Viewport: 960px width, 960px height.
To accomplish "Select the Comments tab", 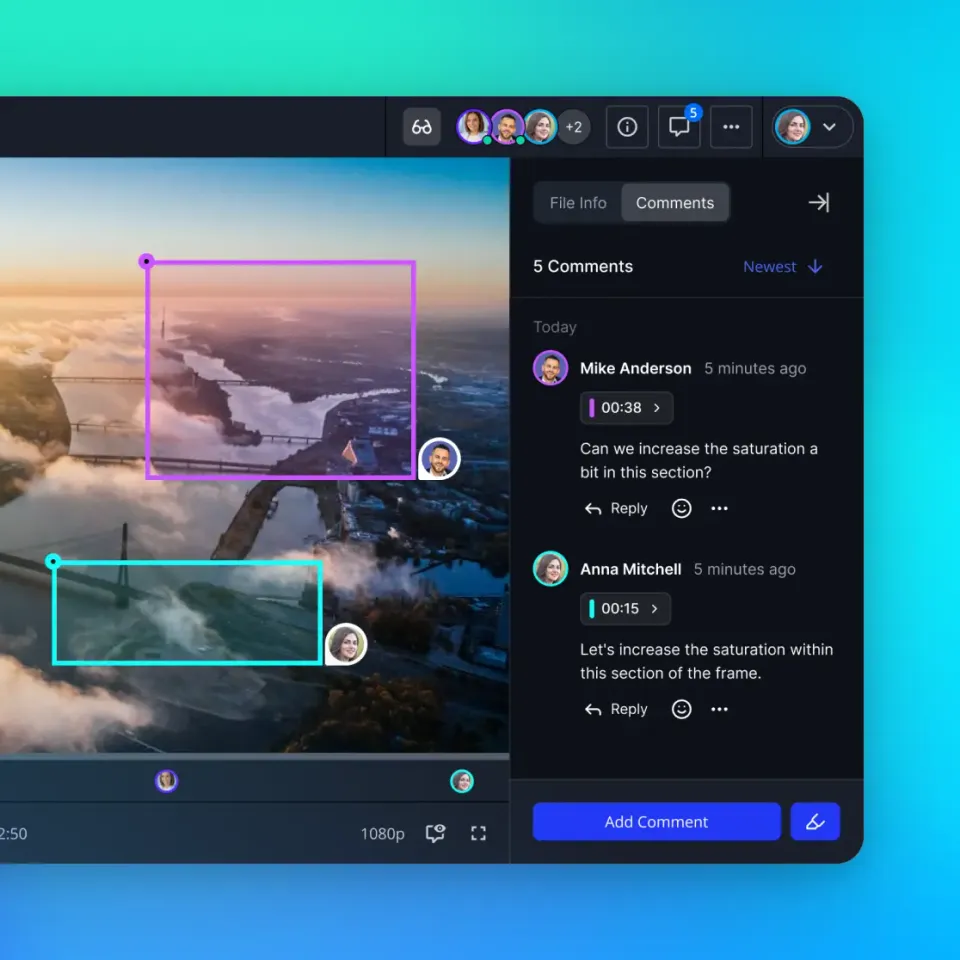I will [x=674, y=202].
